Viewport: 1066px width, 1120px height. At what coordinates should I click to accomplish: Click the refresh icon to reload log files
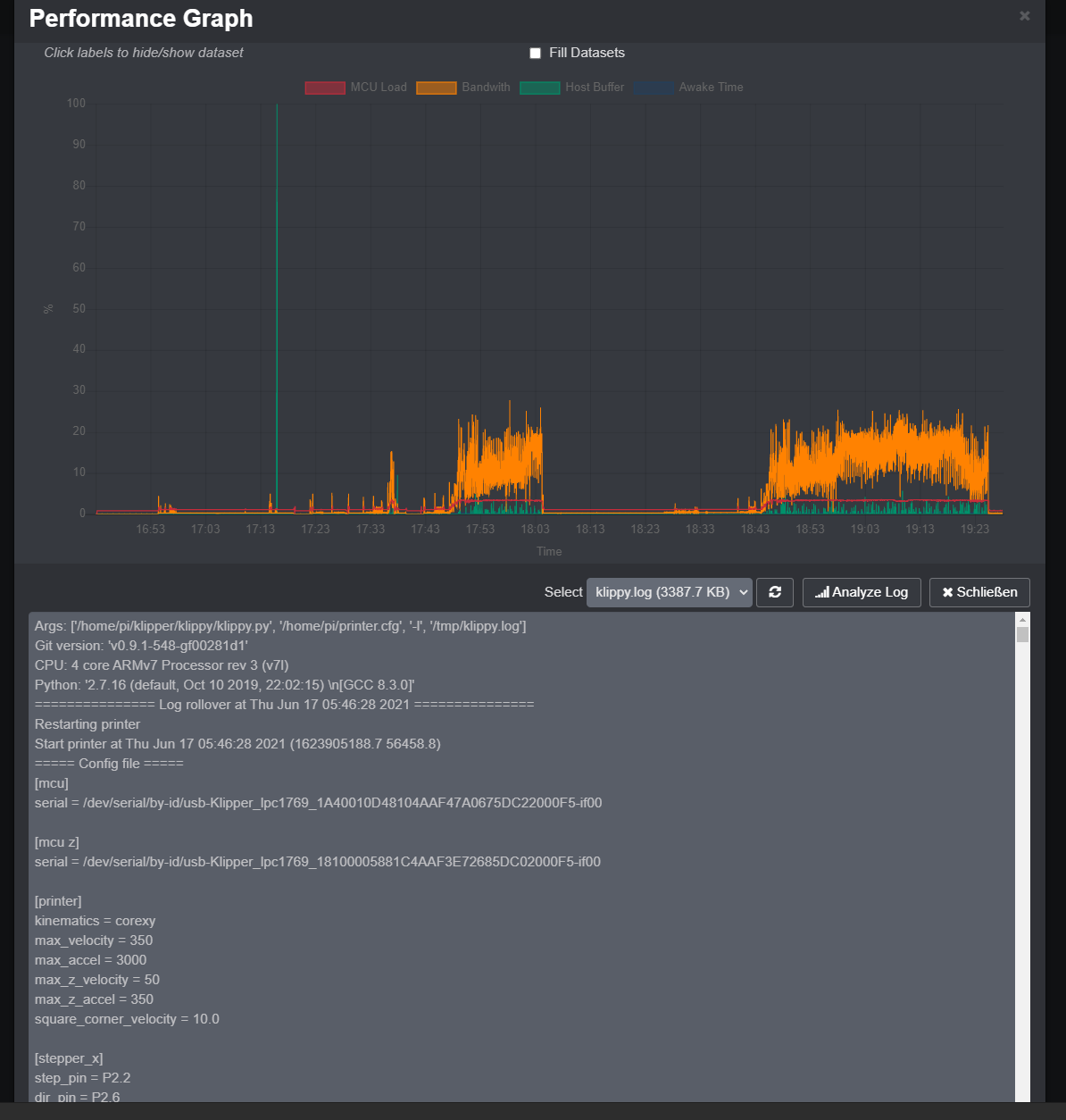tap(774, 592)
